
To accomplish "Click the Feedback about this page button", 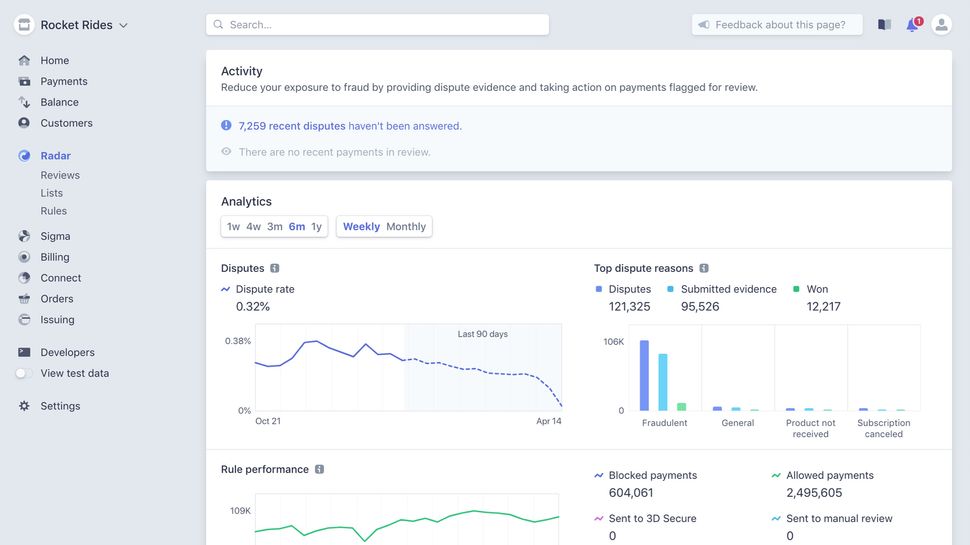I will 777,25.
